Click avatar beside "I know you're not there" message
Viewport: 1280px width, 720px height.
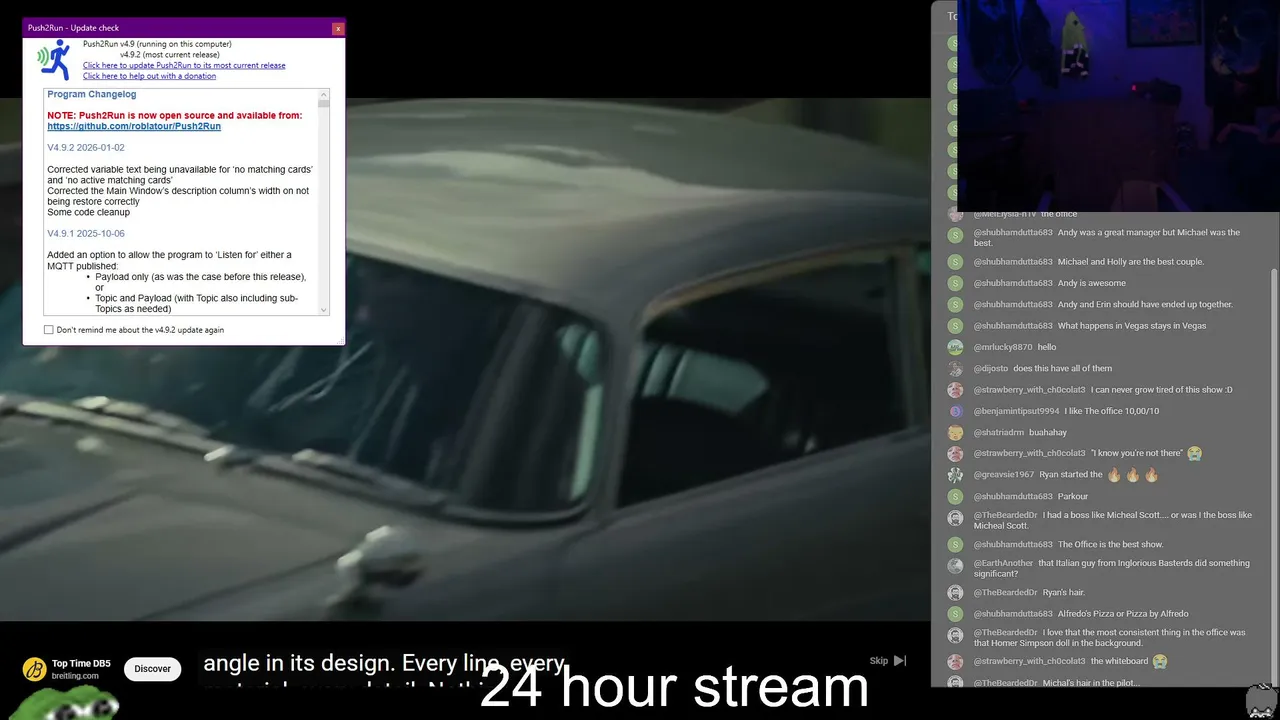click(x=955, y=453)
